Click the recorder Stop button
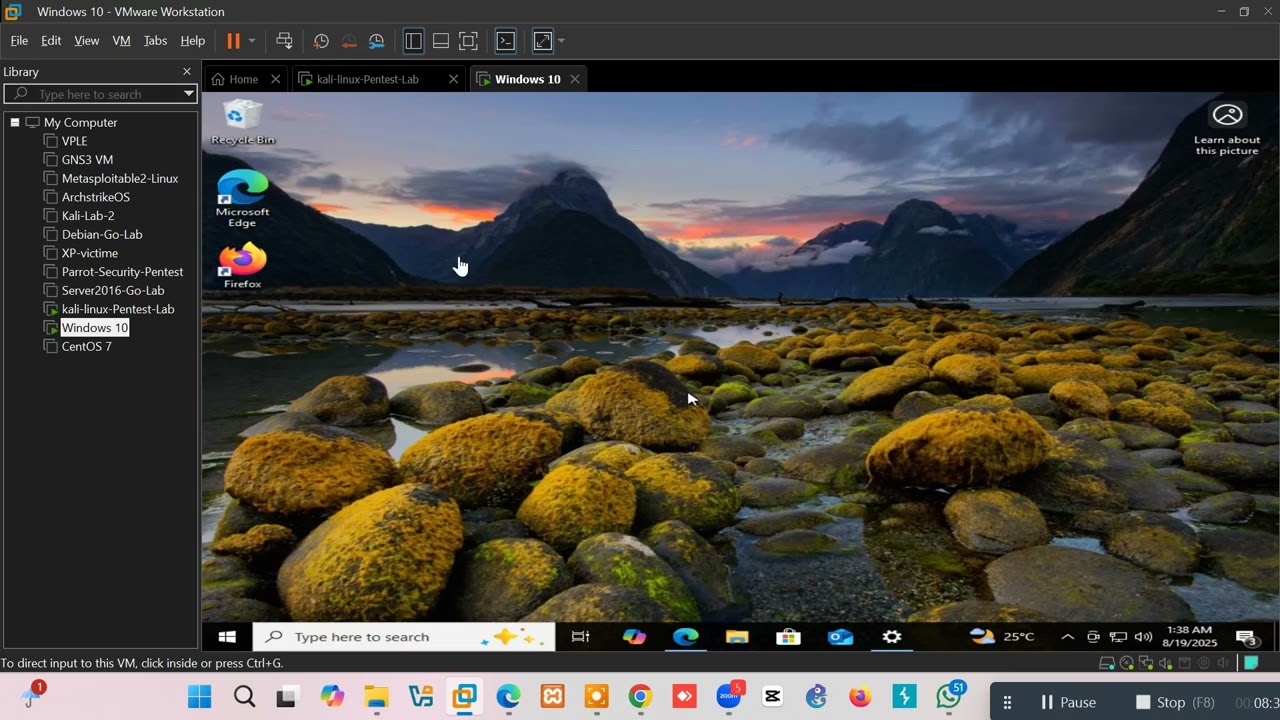 point(1175,702)
